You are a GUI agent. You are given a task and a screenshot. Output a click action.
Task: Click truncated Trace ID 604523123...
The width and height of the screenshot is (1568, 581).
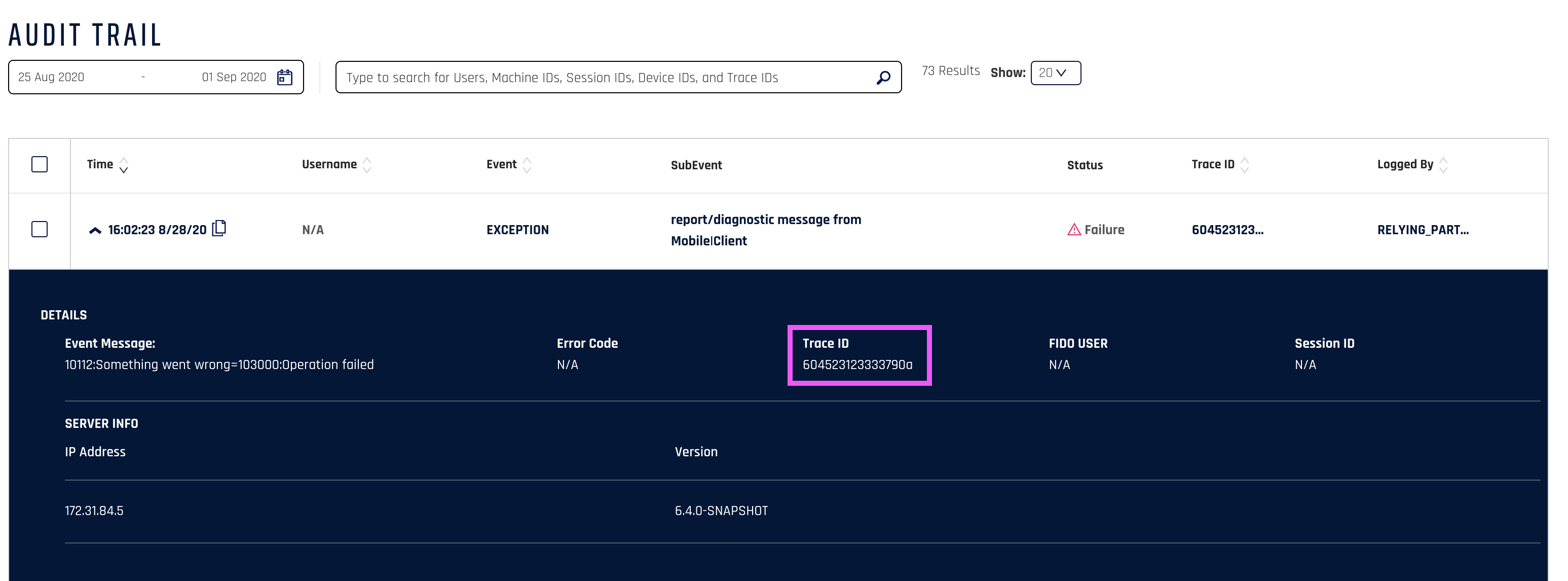(1227, 230)
